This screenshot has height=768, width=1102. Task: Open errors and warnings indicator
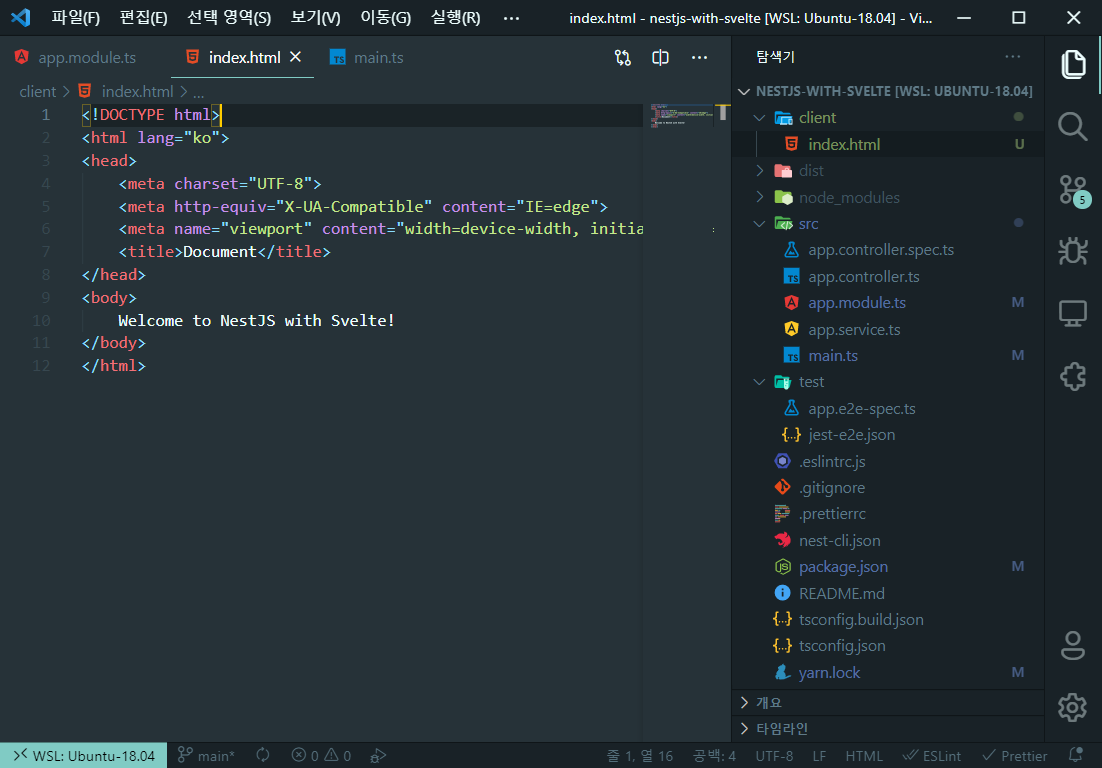(321, 755)
